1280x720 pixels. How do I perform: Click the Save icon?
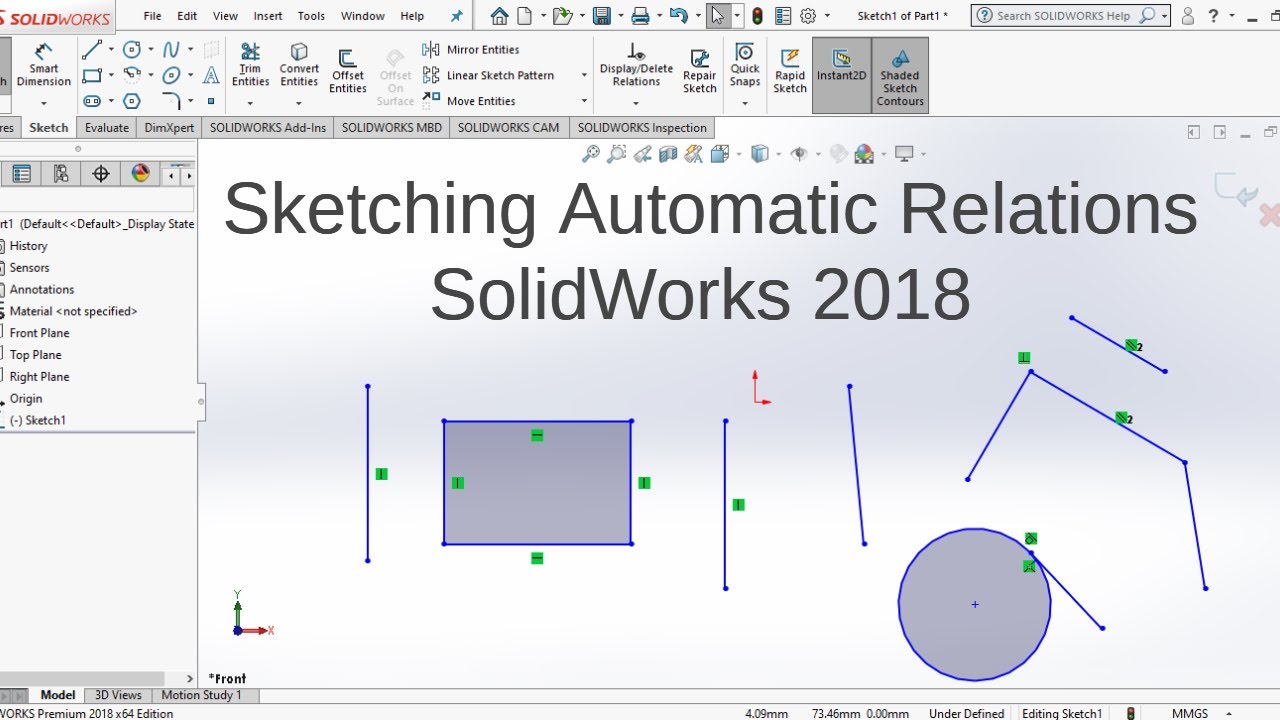coord(602,16)
